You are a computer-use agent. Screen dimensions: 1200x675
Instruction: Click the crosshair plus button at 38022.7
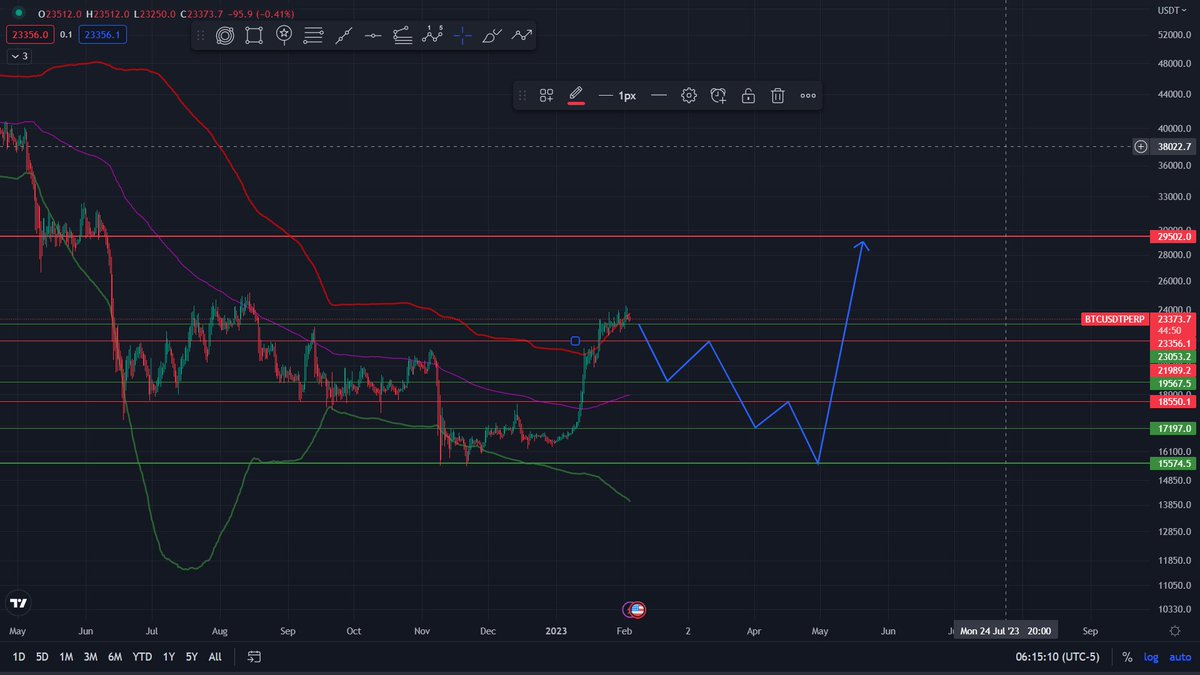pyautogui.click(x=1141, y=147)
